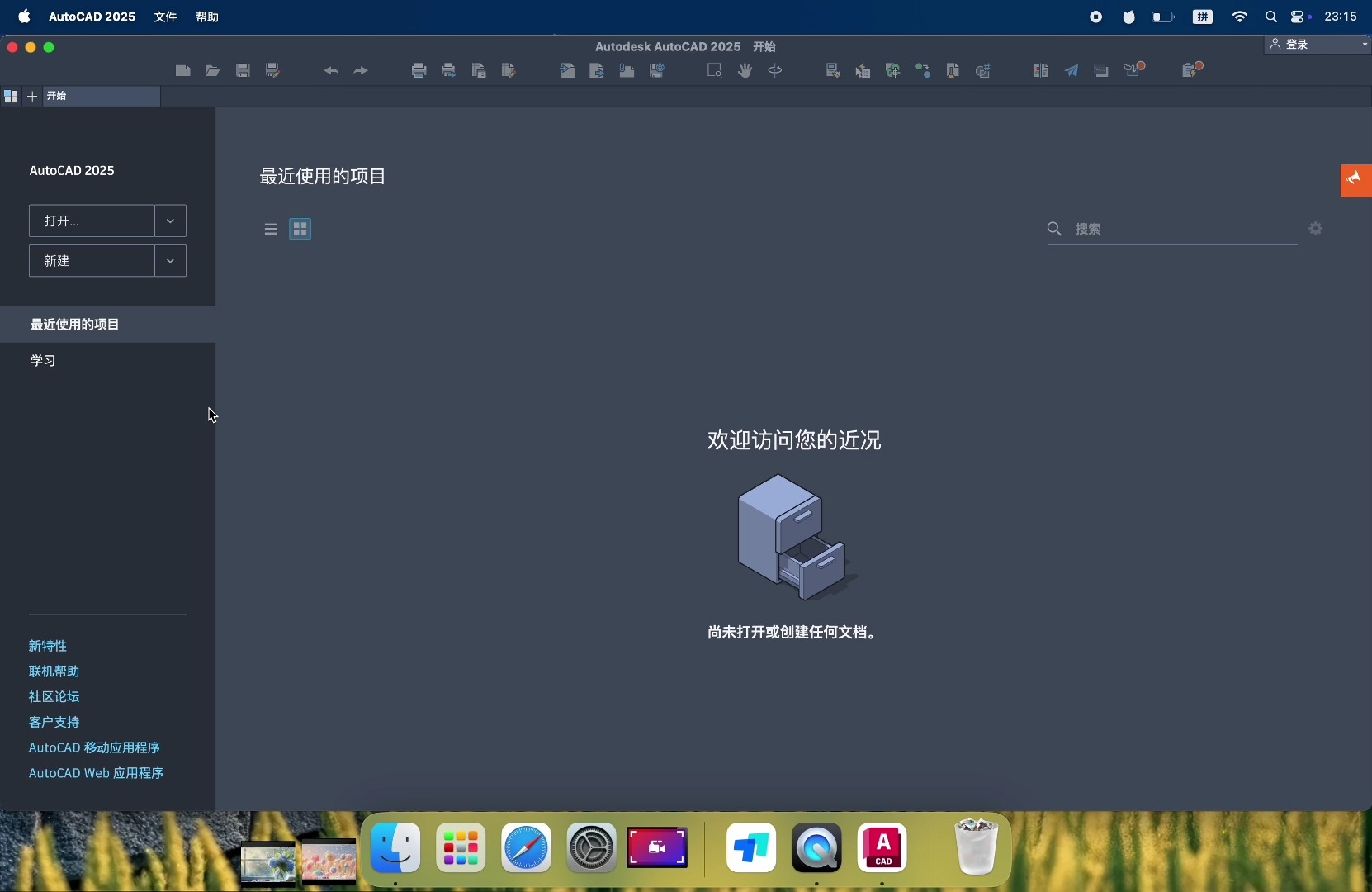
Task: Click the 新建 button
Action: 92,261
